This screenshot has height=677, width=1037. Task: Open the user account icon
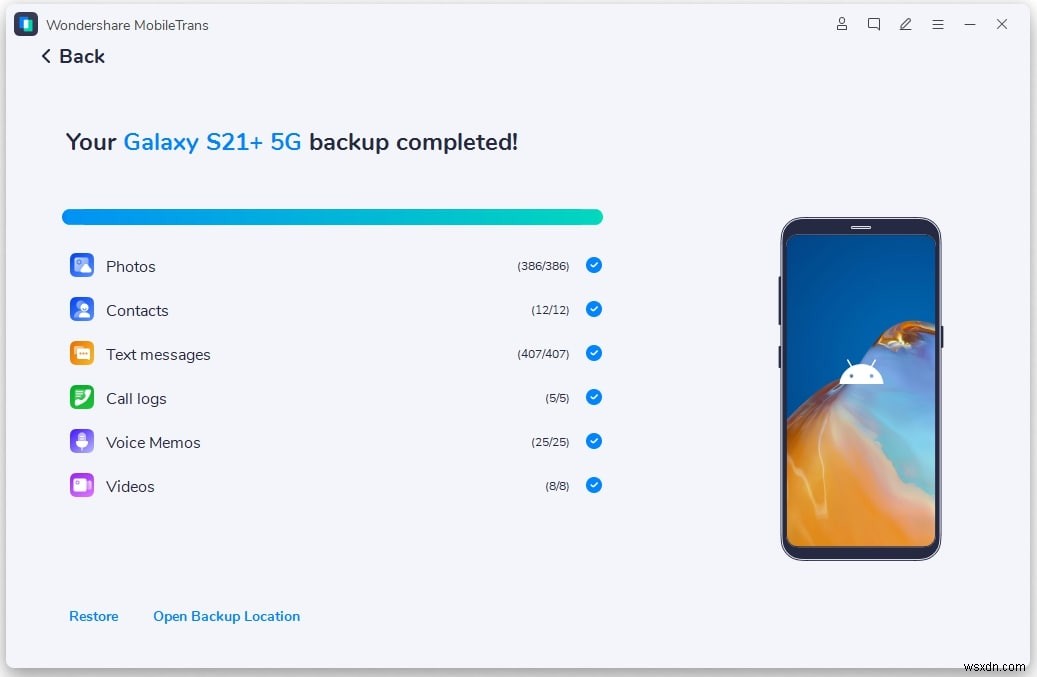pyautogui.click(x=841, y=24)
